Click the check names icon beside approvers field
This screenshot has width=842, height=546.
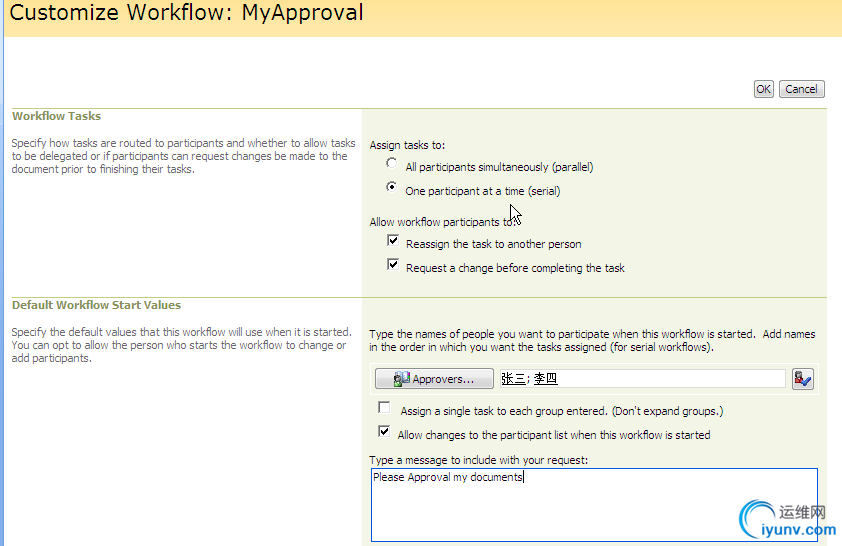802,379
